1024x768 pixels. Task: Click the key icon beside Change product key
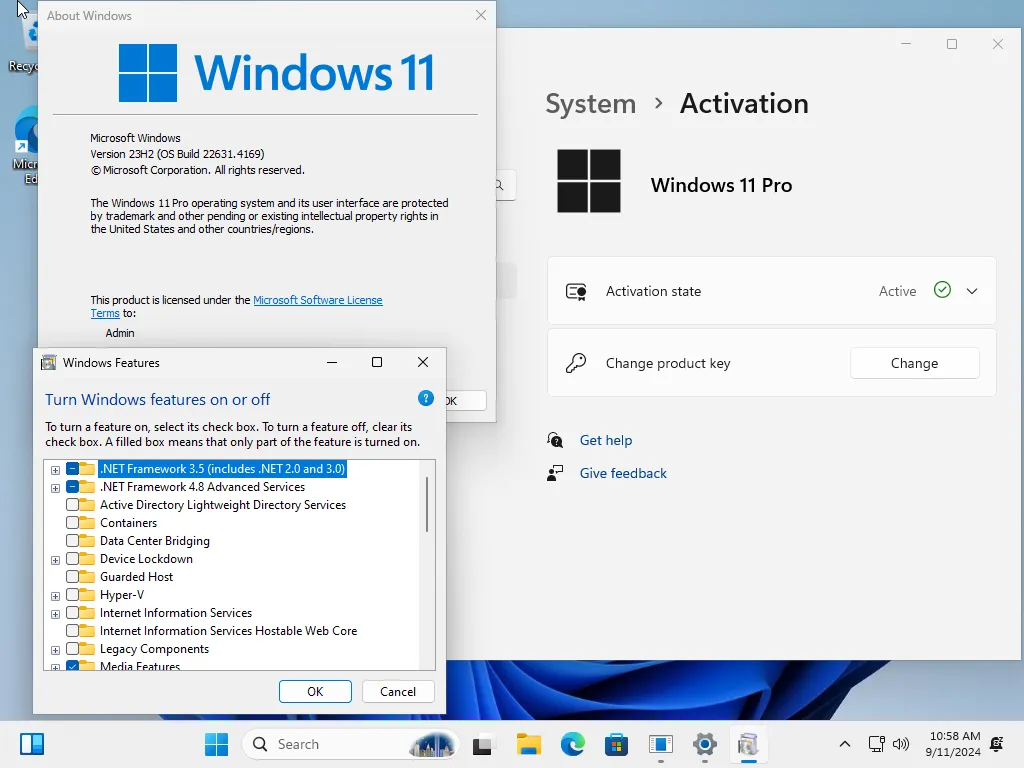pyautogui.click(x=576, y=362)
